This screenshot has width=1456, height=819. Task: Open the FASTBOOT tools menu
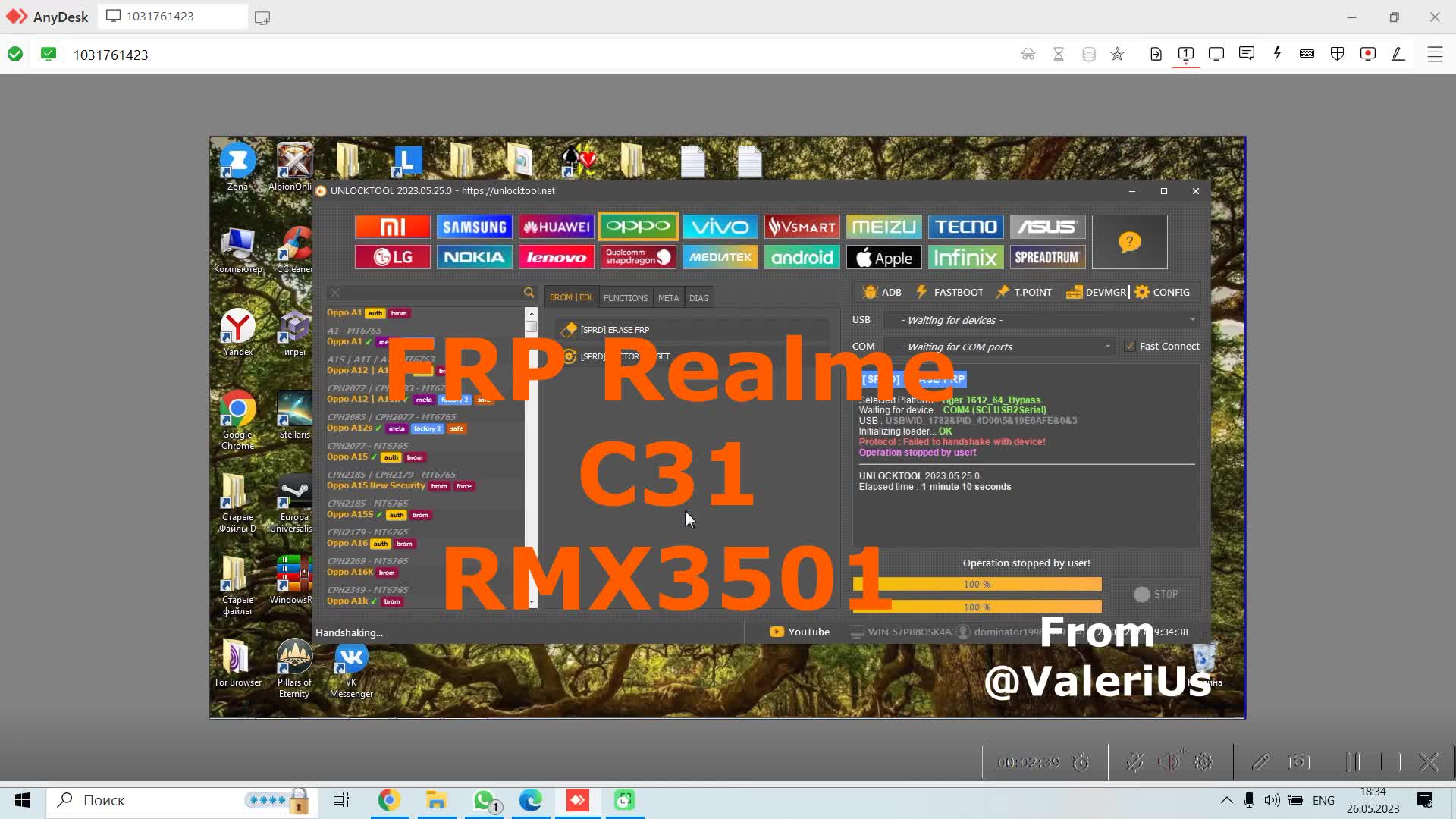pos(949,292)
